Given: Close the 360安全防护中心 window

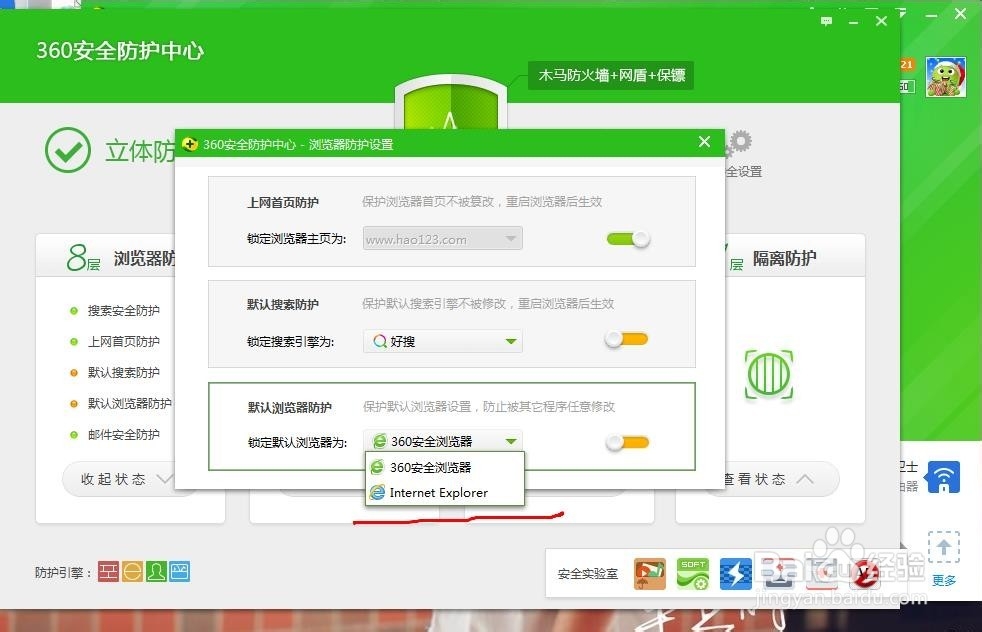Looking at the screenshot, I should (881, 21).
